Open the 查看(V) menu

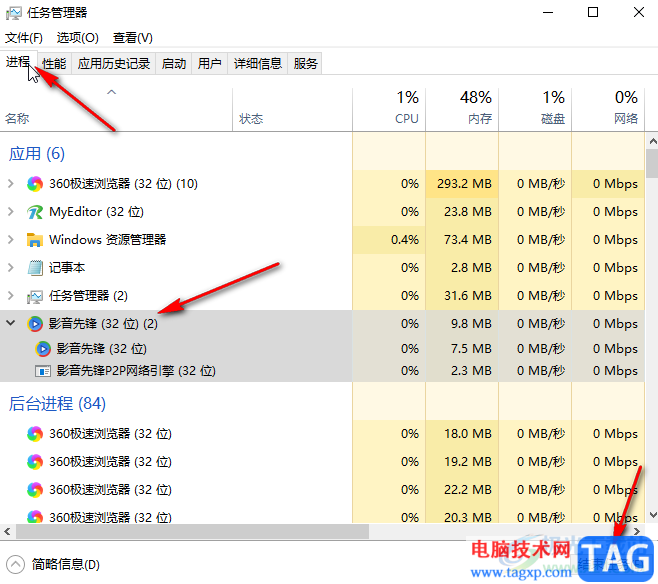pos(133,38)
